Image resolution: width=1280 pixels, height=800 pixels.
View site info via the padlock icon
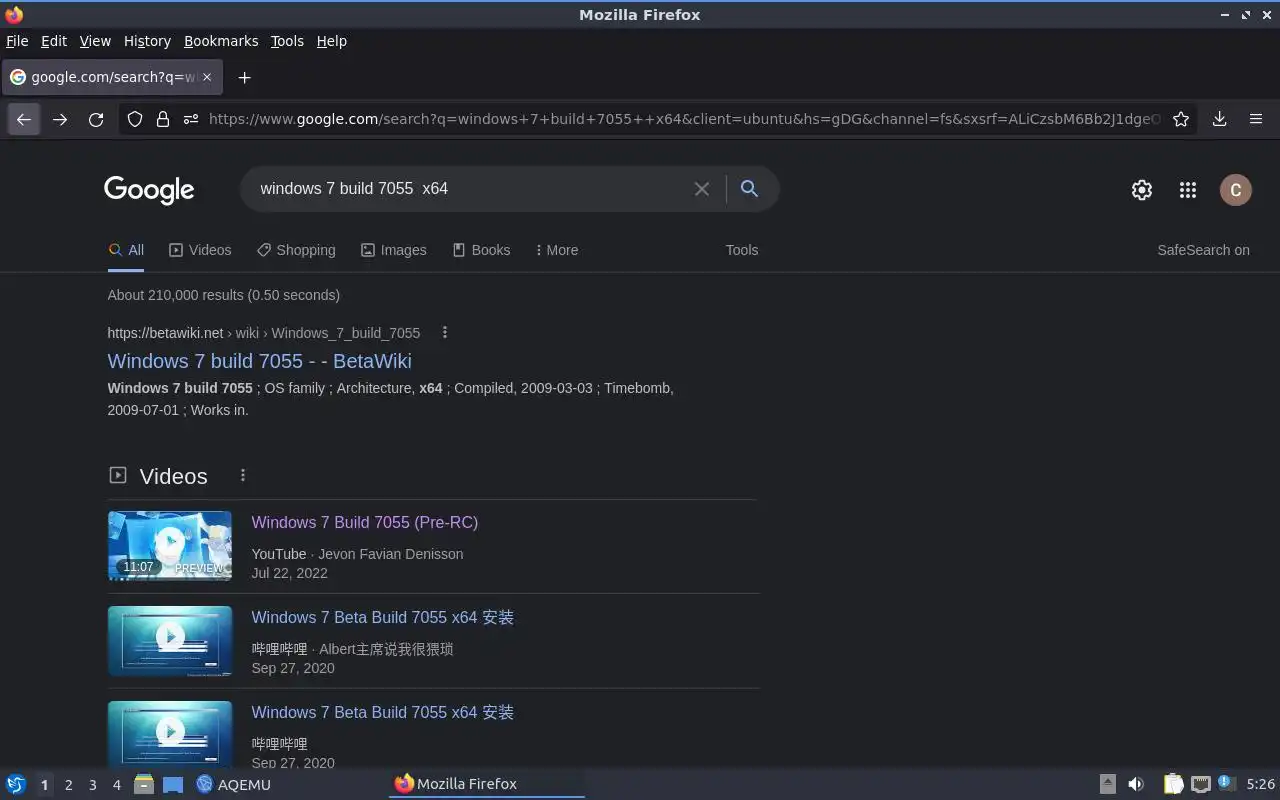click(x=162, y=119)
